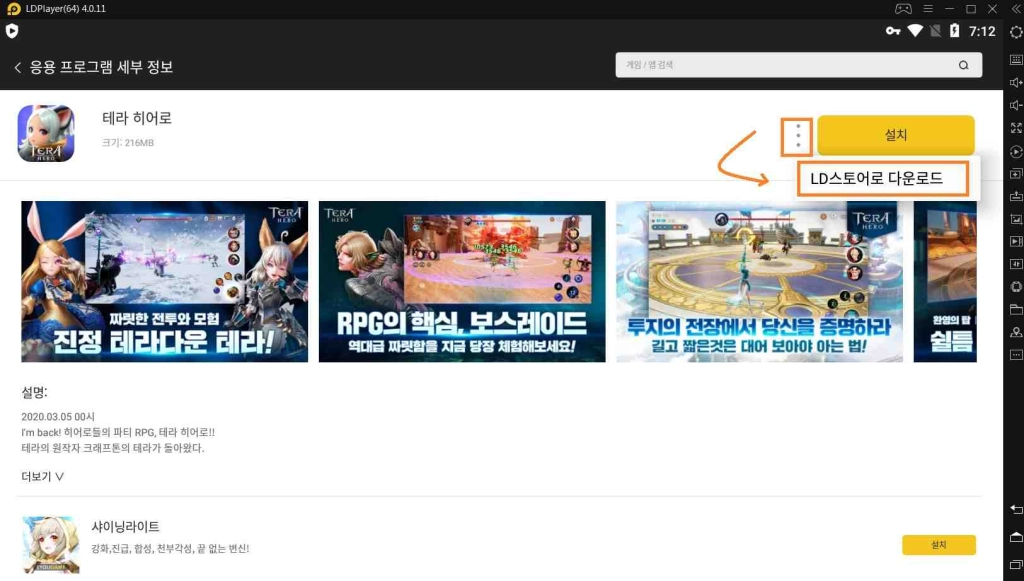Viewport: 1024px width, 581px height.
Task: Open the RPG의 핵심, 보스레이드 screenshot
Action: pyautogui.click(x=462, y=281)
